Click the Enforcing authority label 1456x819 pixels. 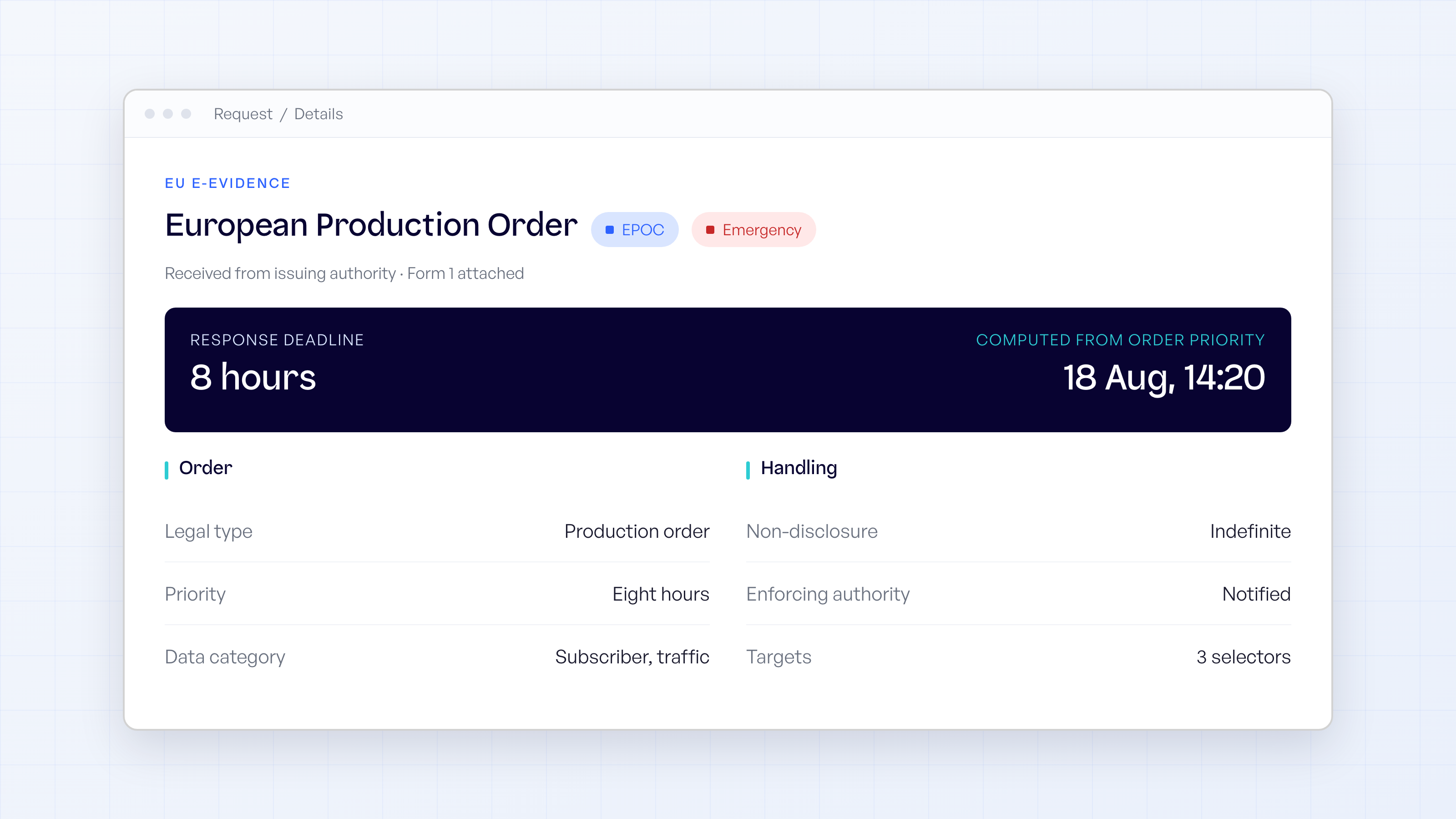coord(828,594)
